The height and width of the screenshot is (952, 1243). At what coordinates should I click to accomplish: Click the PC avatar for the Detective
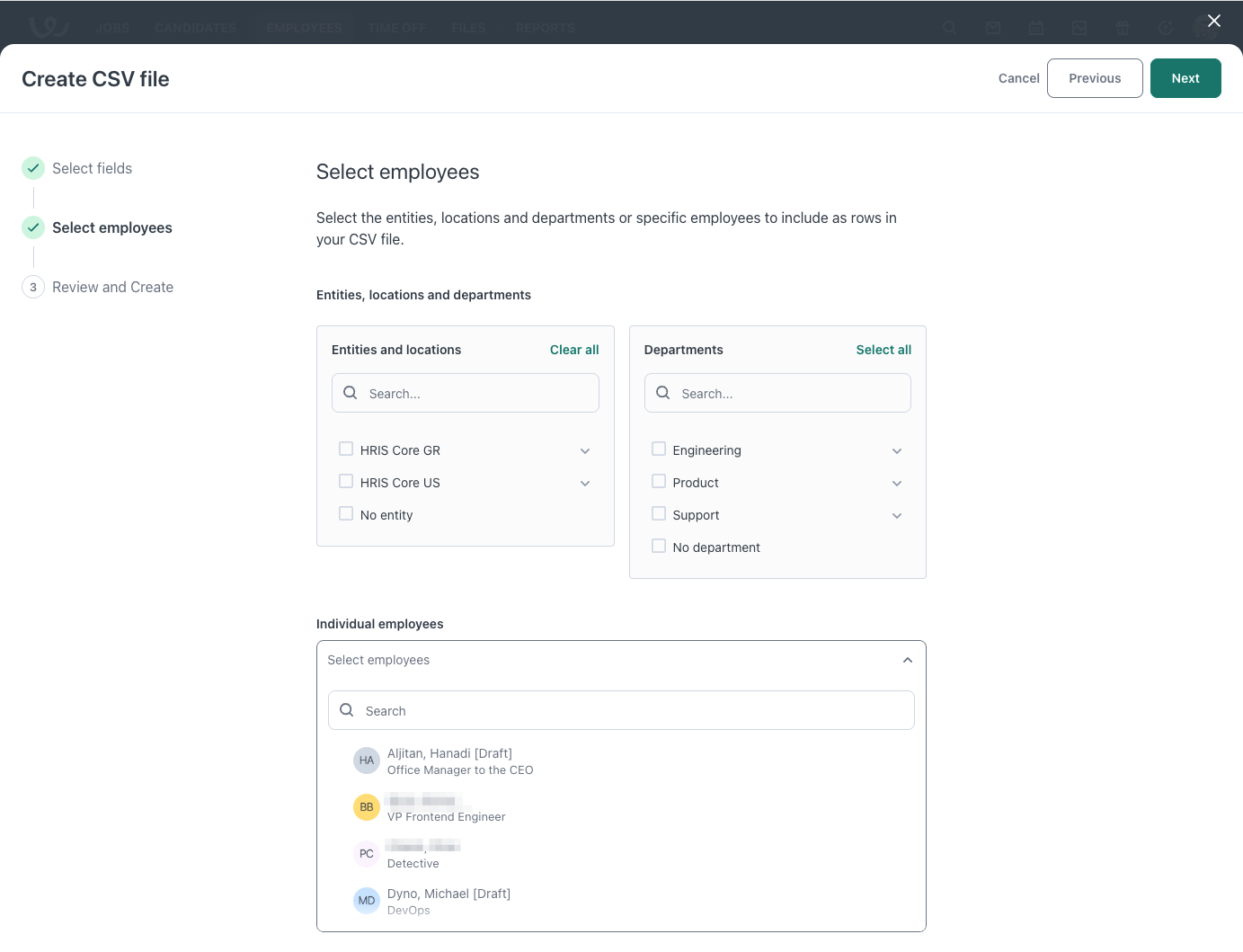coord(366,854)
